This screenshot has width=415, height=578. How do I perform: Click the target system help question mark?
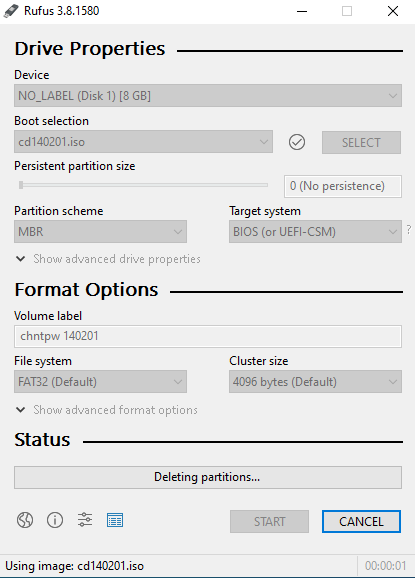click(409, 230)
